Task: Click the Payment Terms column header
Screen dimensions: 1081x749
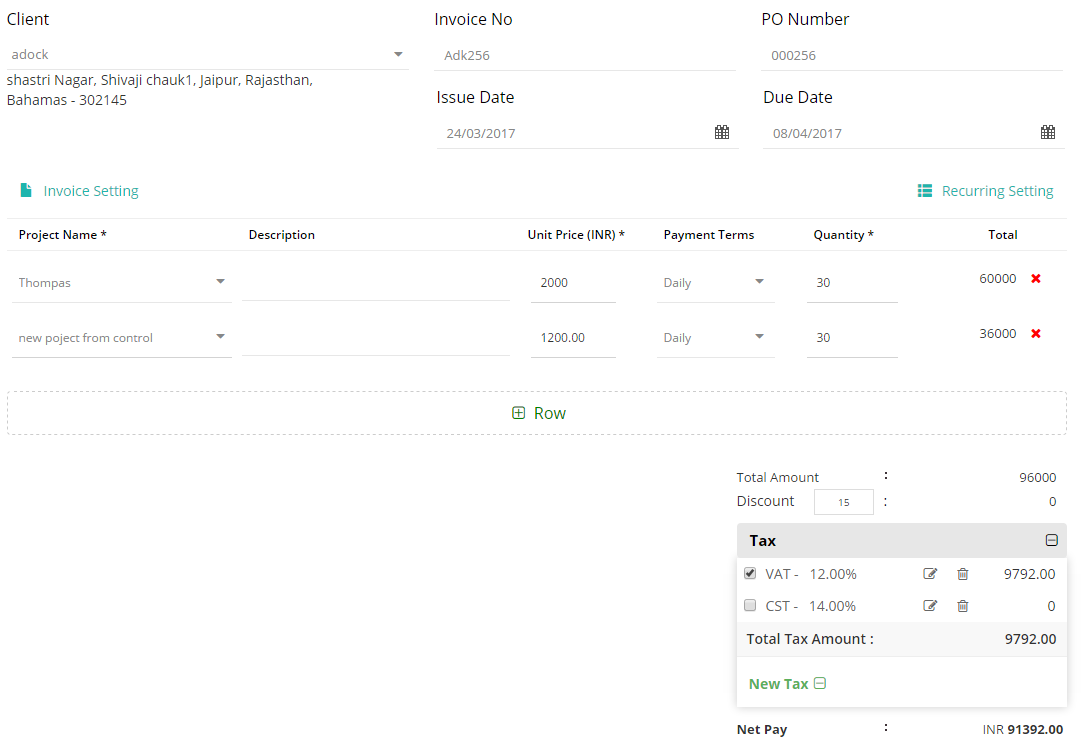Action: [x=709, y=235]
